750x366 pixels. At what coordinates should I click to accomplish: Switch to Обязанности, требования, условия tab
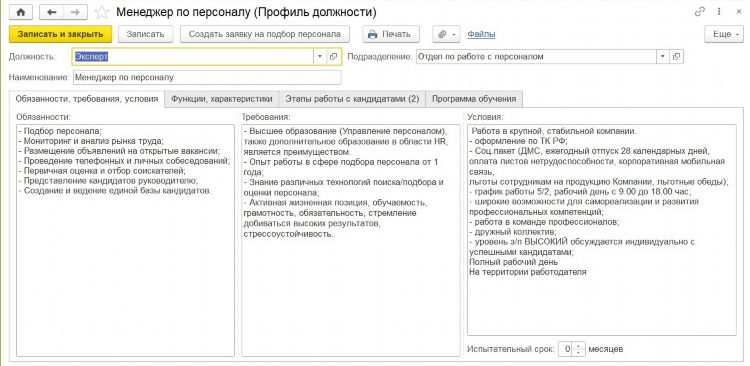(87, 99)
